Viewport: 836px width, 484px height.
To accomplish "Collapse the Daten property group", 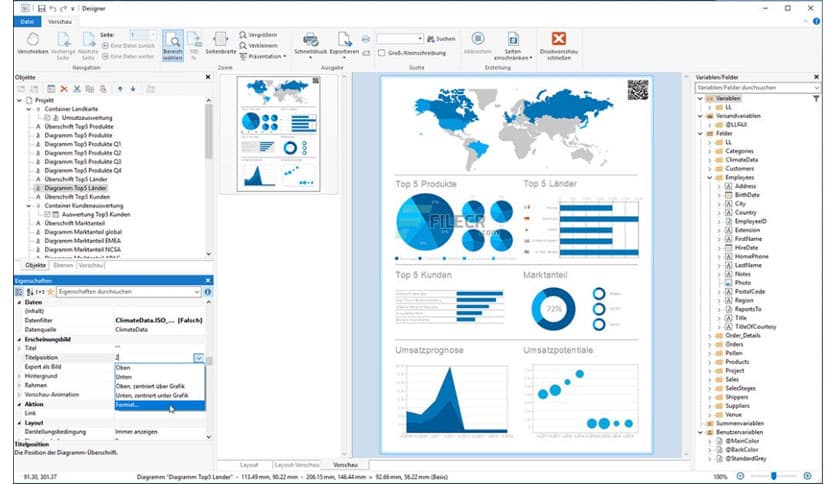I will click(20, 302).
